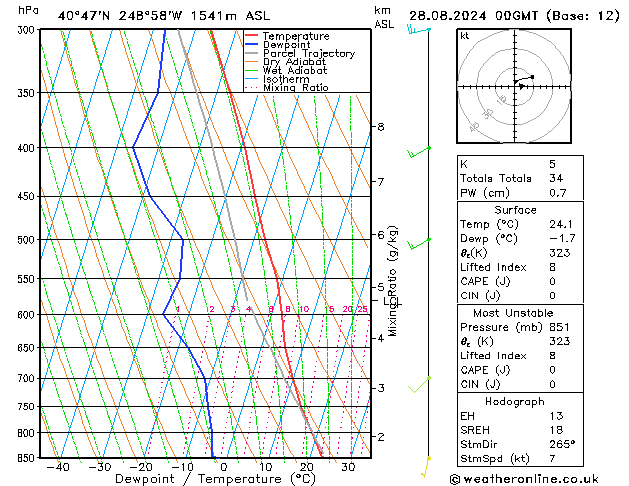
Task: Click the red Temperature legend line
Action: (252, 36)
